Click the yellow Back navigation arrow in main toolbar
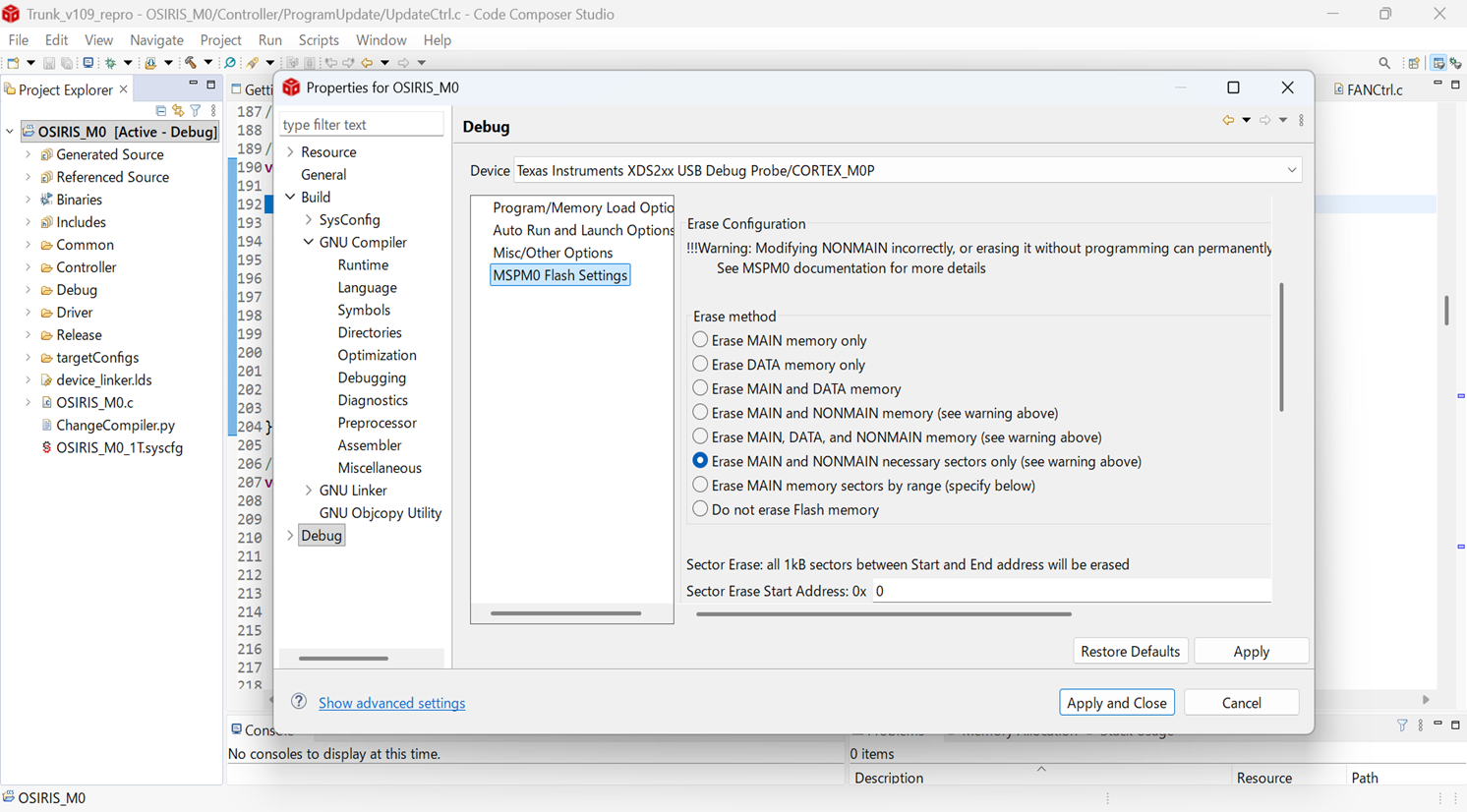This screenshot has height=812, width=1467. [x=367, y=63]
